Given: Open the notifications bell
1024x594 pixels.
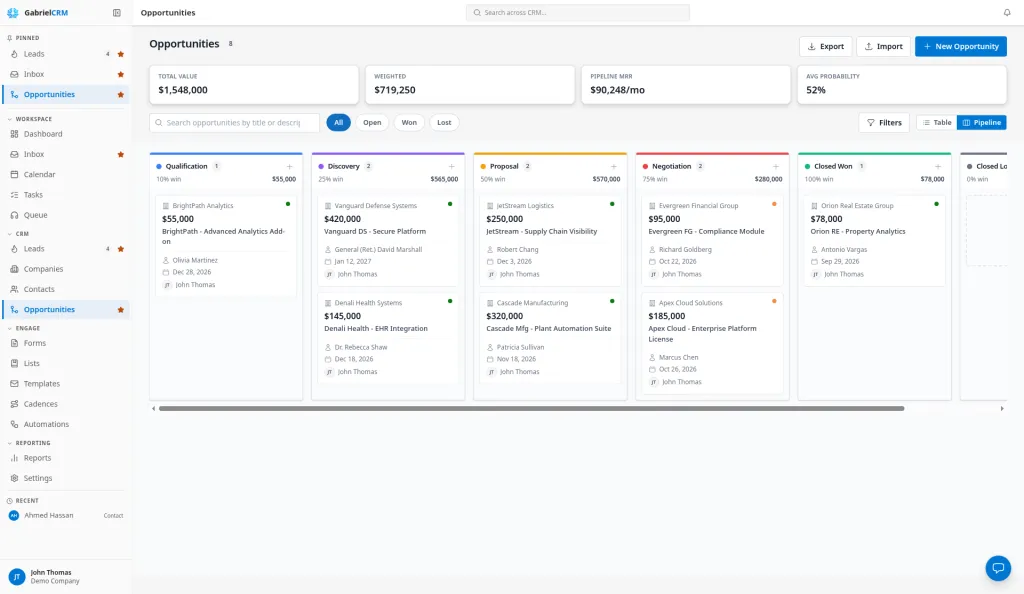Looking at the screenshot, I should tap(1006, 12).
